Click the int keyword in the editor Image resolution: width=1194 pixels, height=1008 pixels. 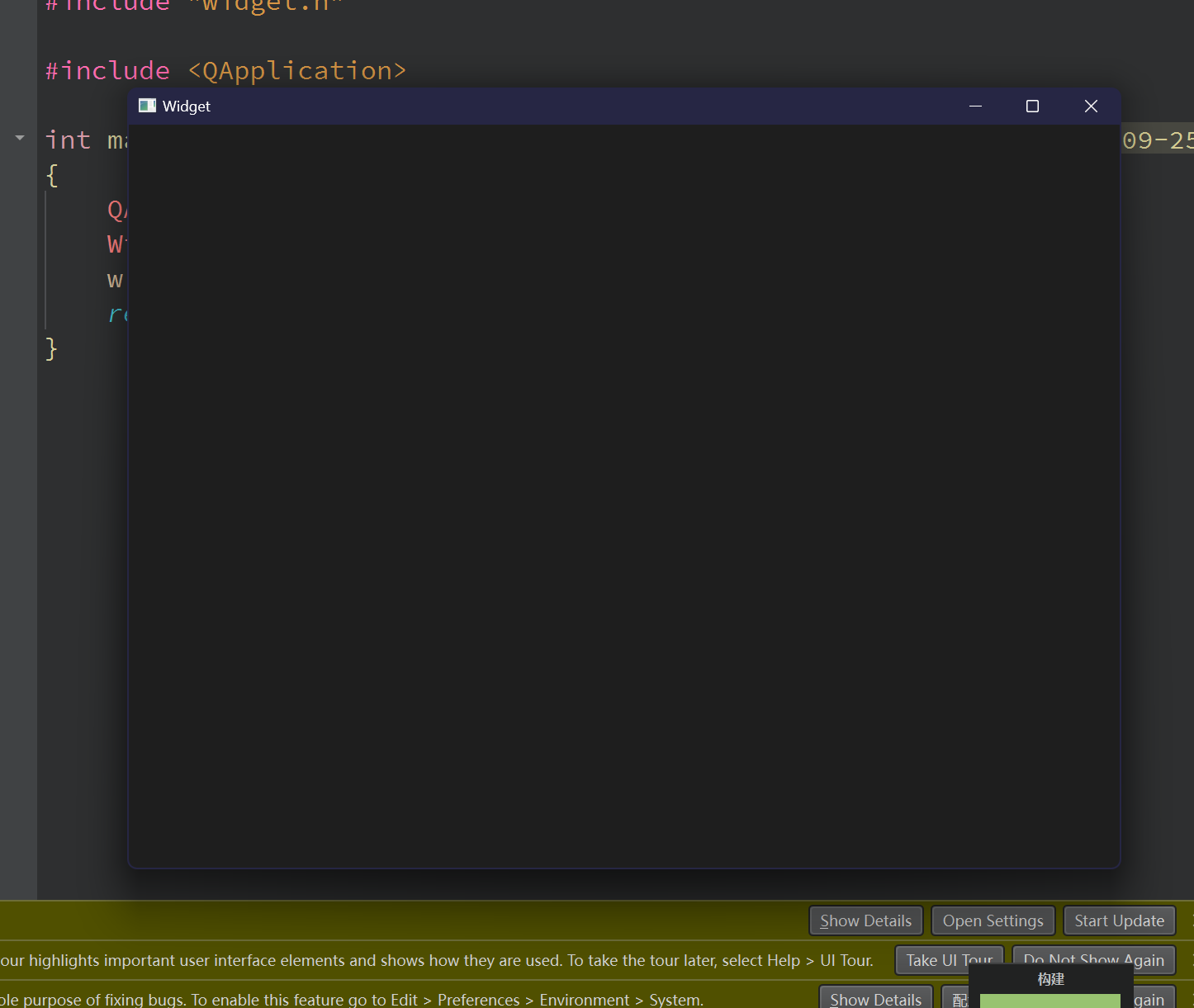68,140
